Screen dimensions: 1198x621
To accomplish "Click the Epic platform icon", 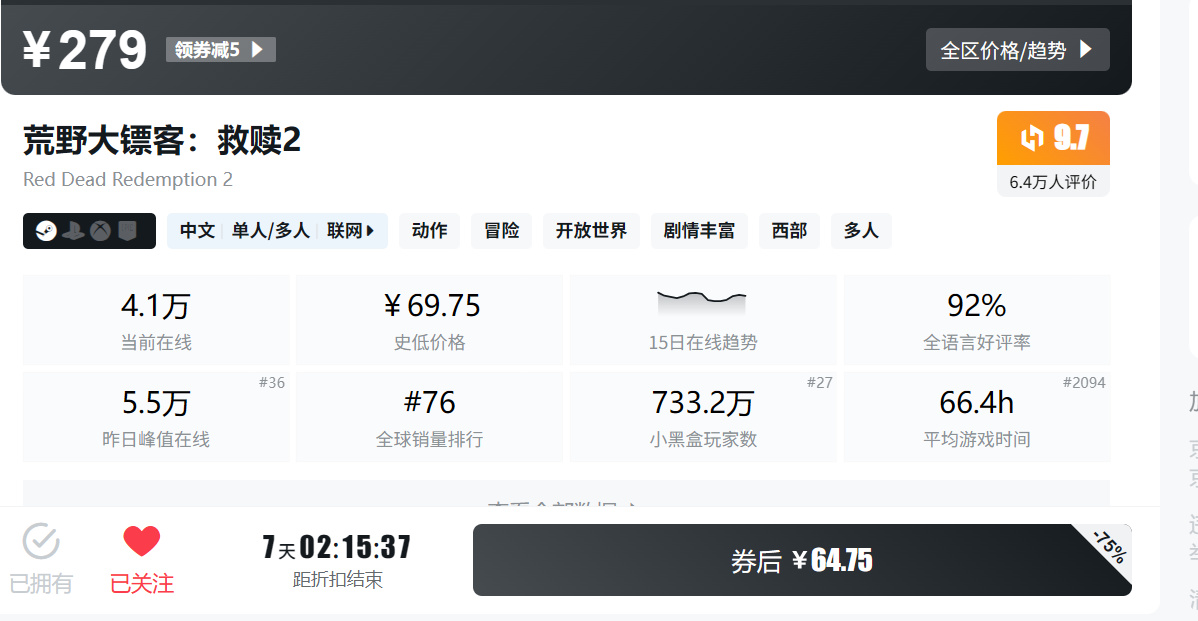I will point(127,231).
